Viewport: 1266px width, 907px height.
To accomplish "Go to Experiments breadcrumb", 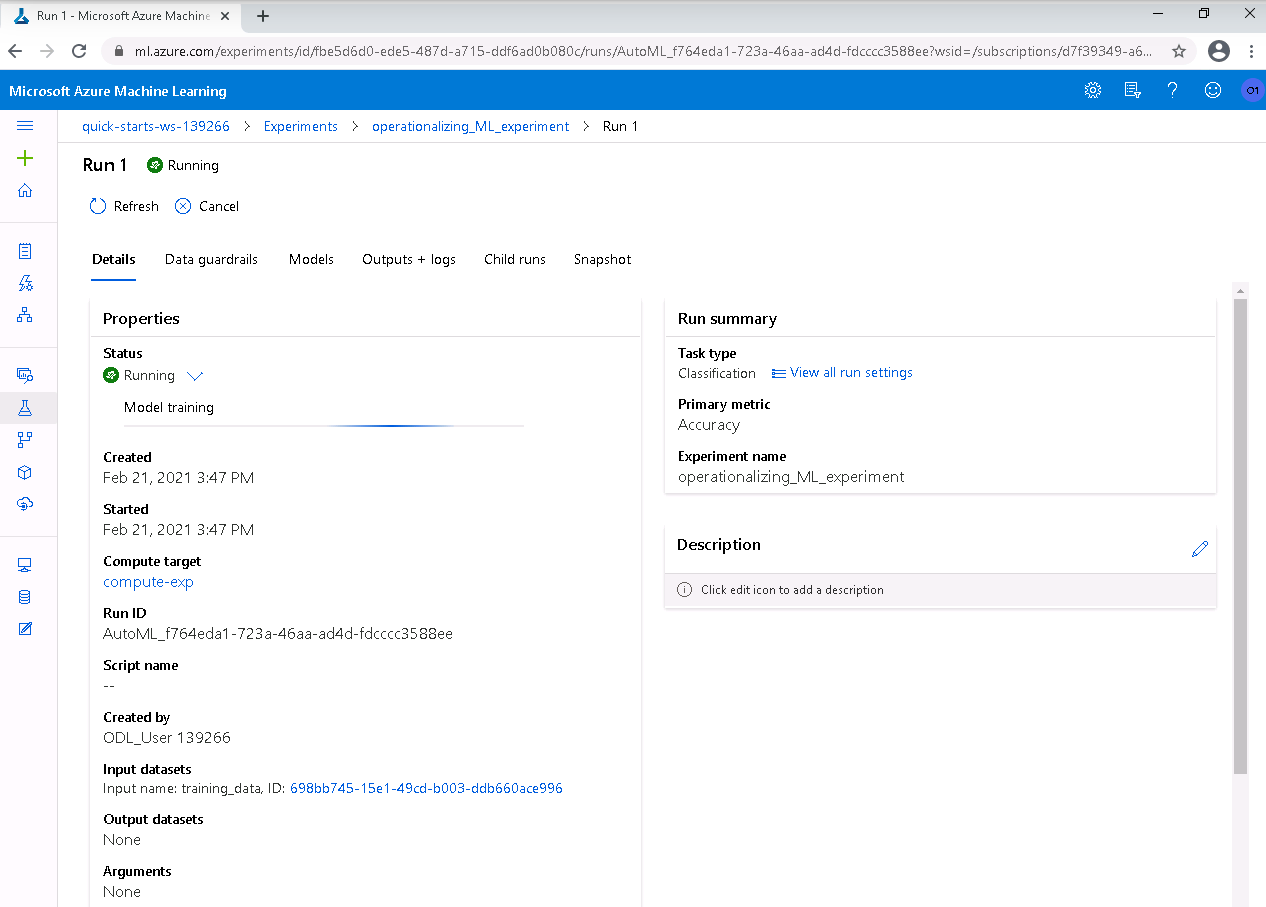I will [301, 126].
